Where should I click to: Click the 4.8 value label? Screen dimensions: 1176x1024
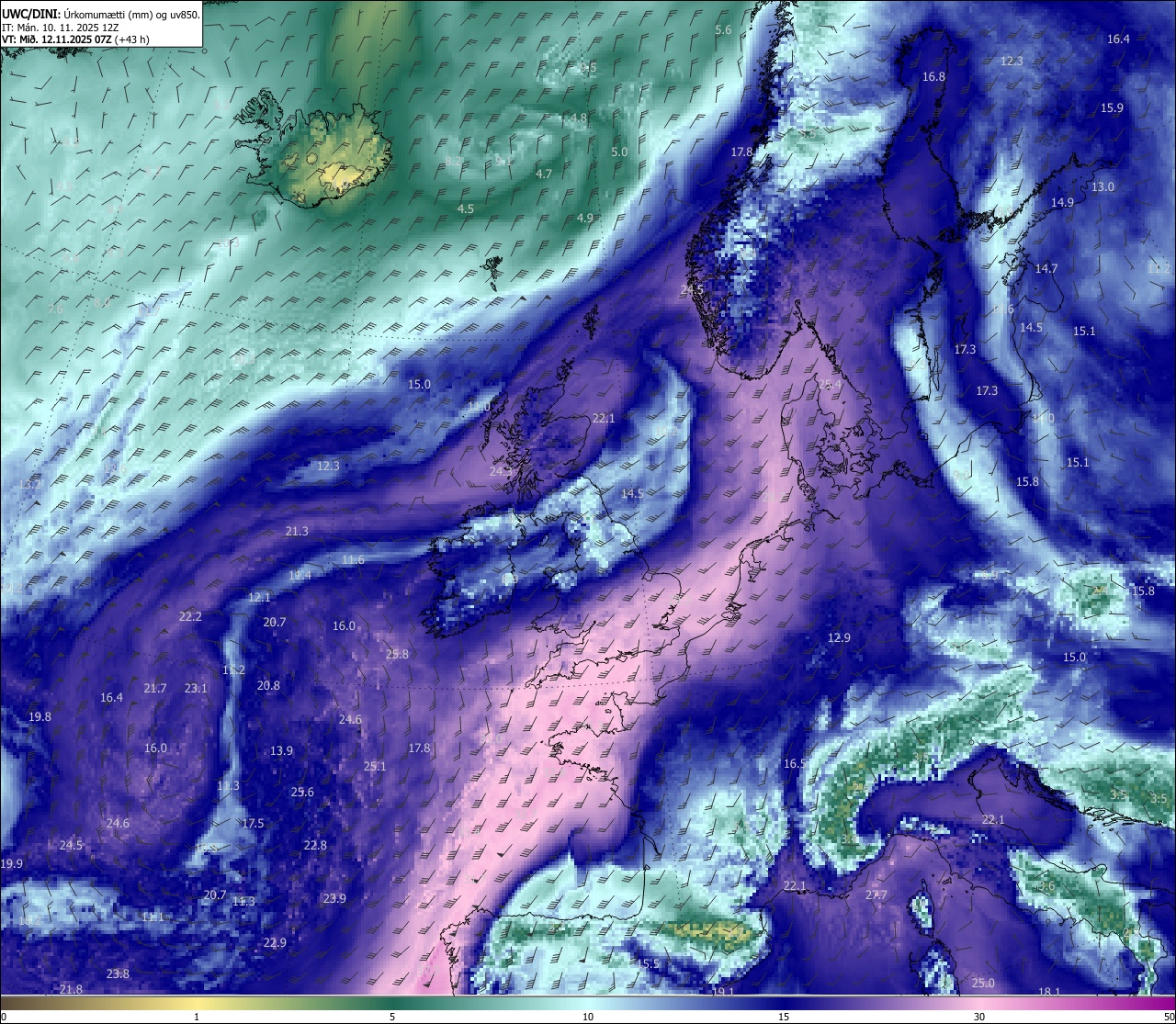[578, 118]
